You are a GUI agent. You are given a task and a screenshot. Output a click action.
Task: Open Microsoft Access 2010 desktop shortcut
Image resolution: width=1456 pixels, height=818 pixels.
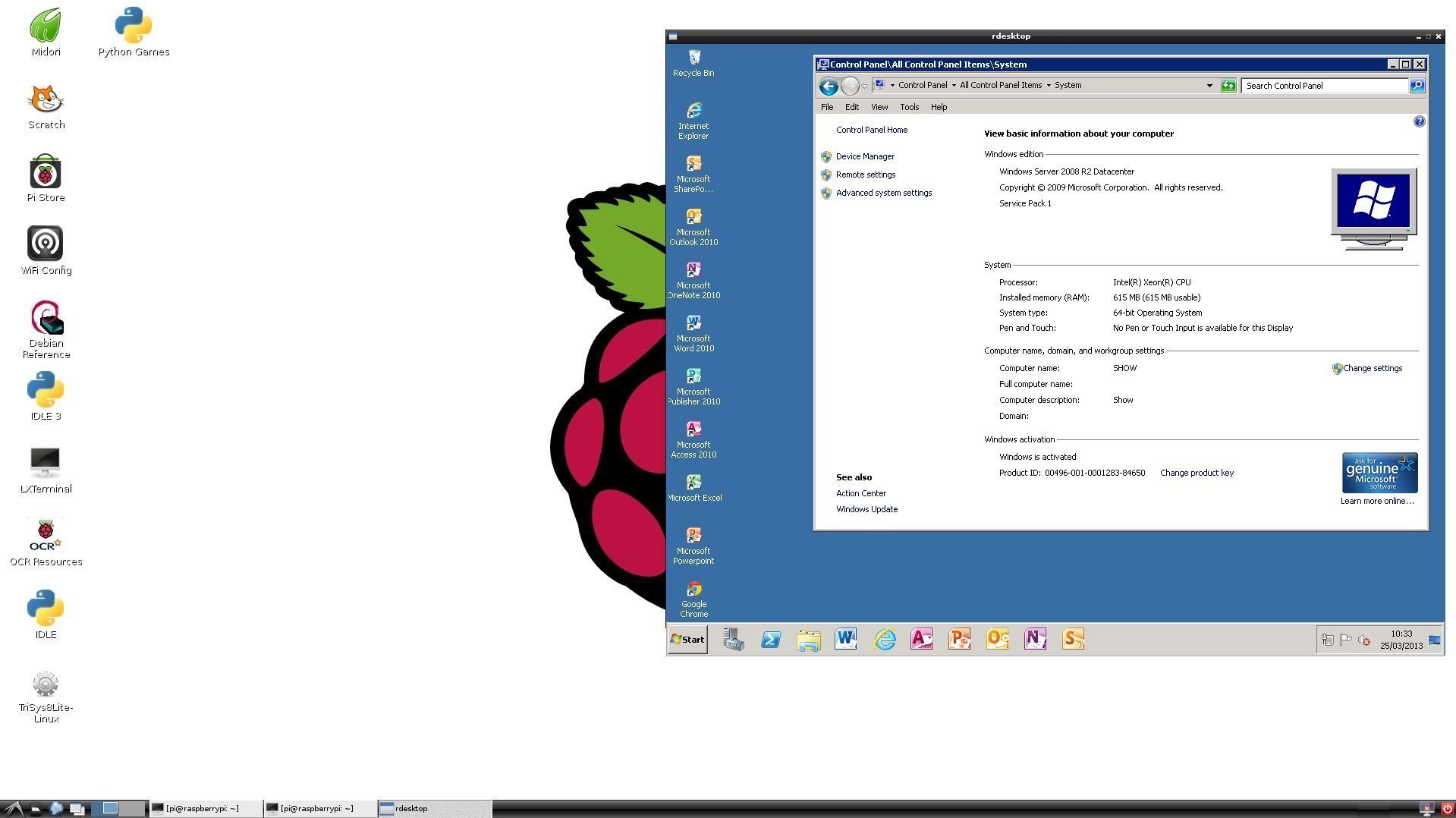(x=693, y=440)
